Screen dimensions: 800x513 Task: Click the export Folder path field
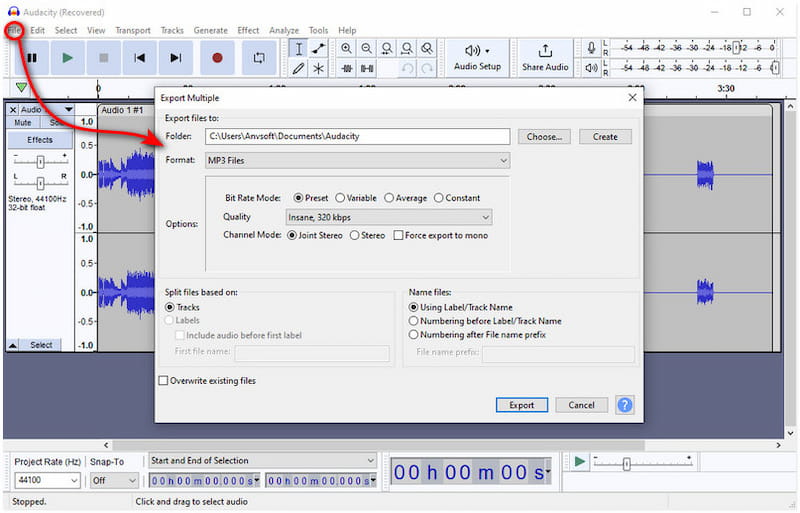(356, 136)
